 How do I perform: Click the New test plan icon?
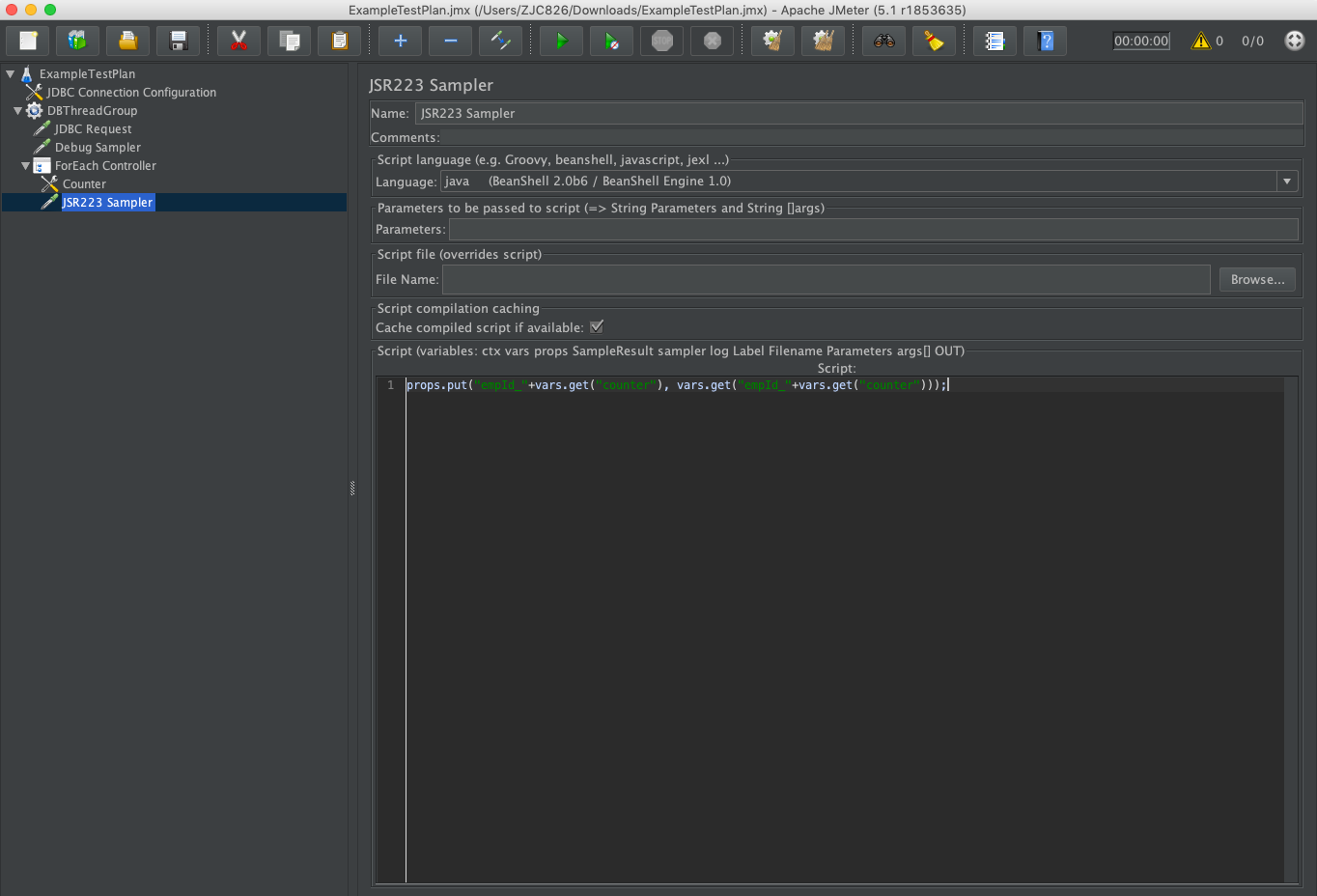(28, 41)
